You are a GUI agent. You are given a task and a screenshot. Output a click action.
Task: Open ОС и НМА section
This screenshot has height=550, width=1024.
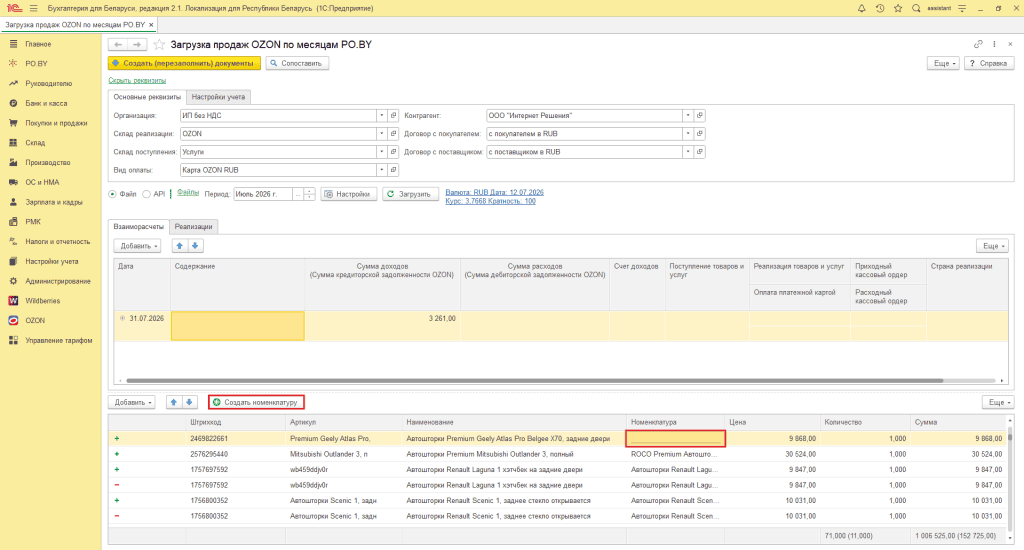point(42,182)
